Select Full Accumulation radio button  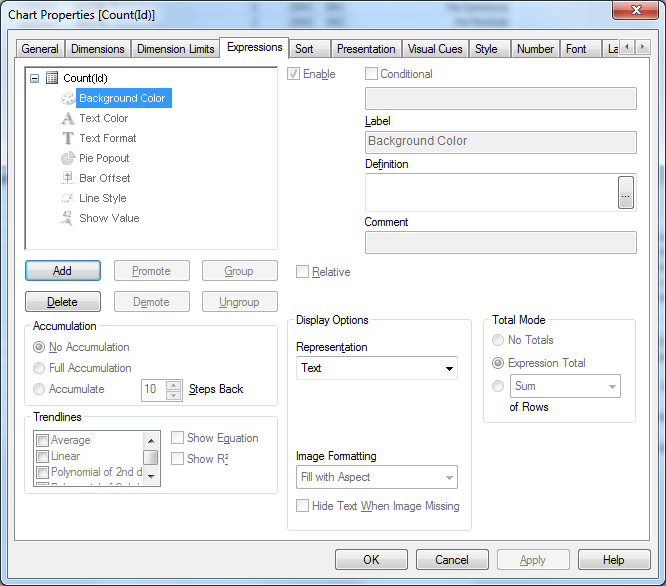(x=39, y=368)
